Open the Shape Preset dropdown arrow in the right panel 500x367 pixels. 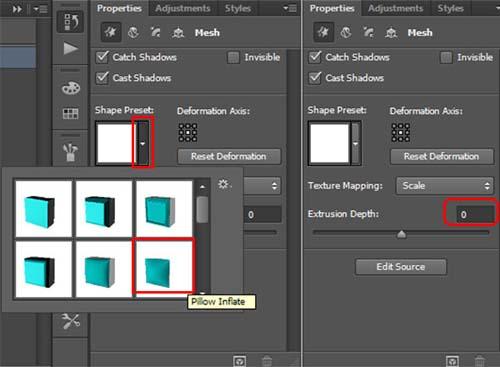click(x=356, y=143)
